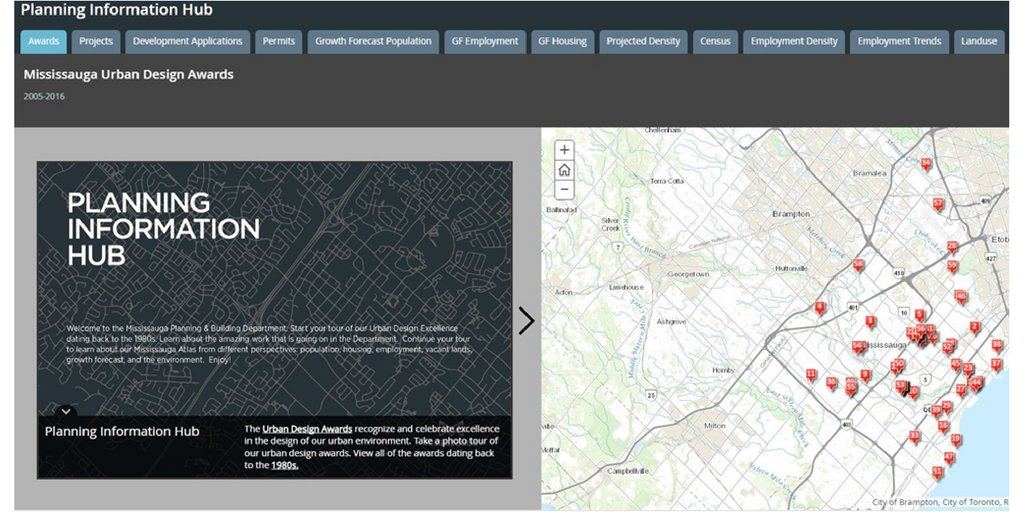Go to the Permits tab

coord(279,41)
